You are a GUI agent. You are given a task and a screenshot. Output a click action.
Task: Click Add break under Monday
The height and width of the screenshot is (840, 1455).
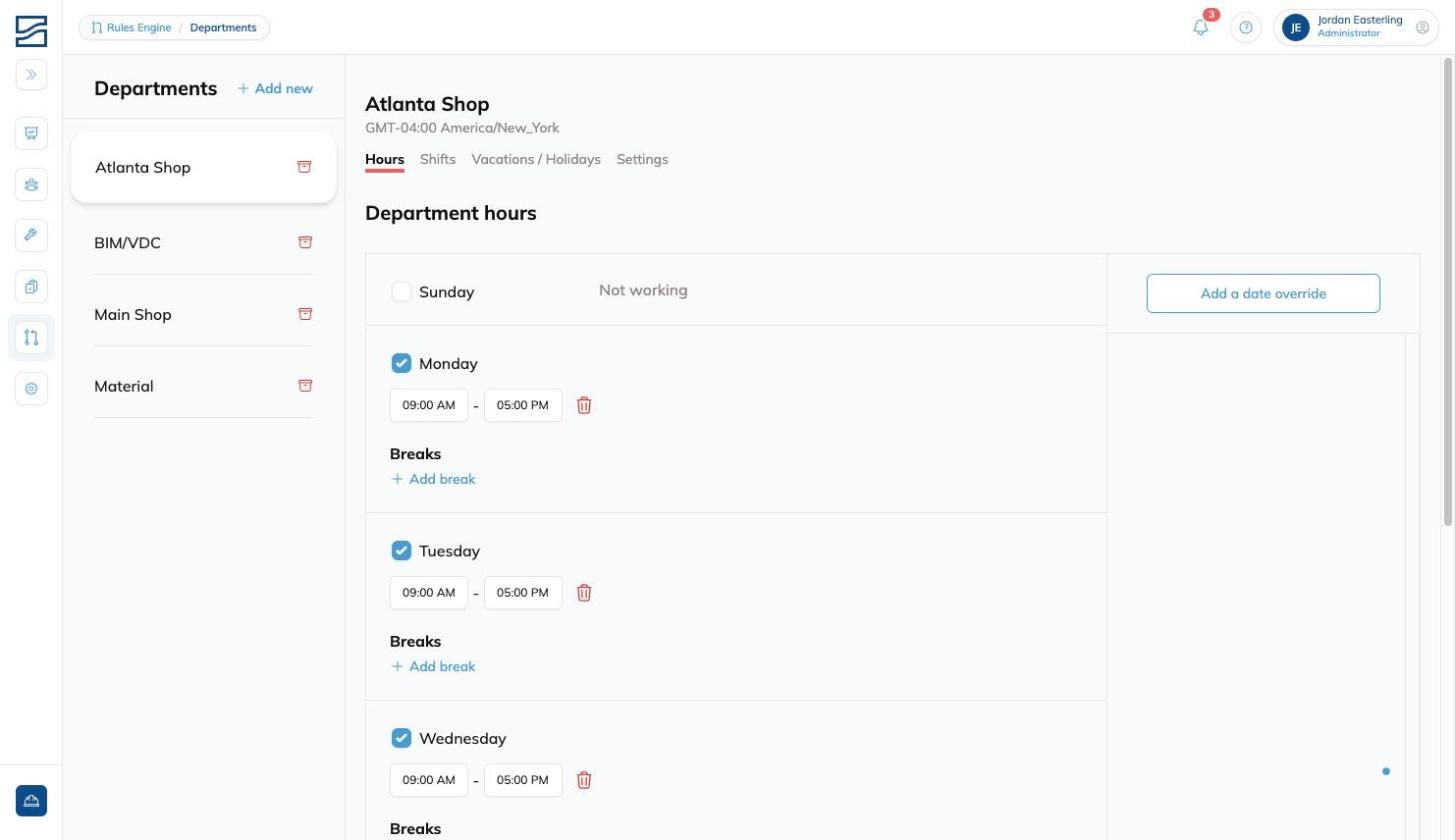click(x=433, y=479)
